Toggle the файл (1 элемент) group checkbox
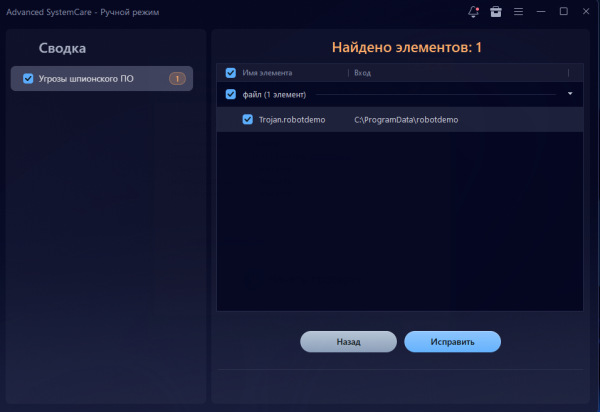This screenshot has width=600, height=412. 231,94
